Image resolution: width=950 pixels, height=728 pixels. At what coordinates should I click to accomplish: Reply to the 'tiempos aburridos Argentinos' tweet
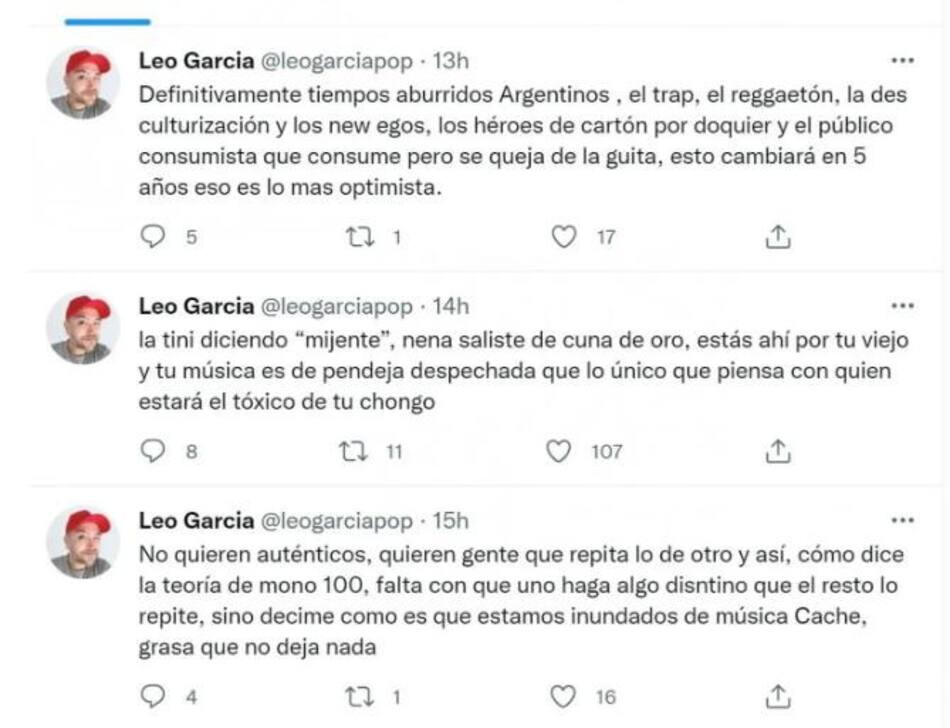click(153, 237)
